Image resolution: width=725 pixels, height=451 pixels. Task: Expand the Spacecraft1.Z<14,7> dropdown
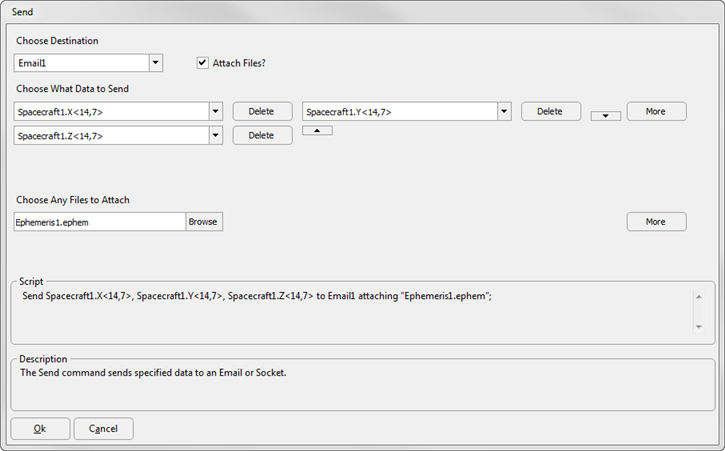click(x=215, y=136)
